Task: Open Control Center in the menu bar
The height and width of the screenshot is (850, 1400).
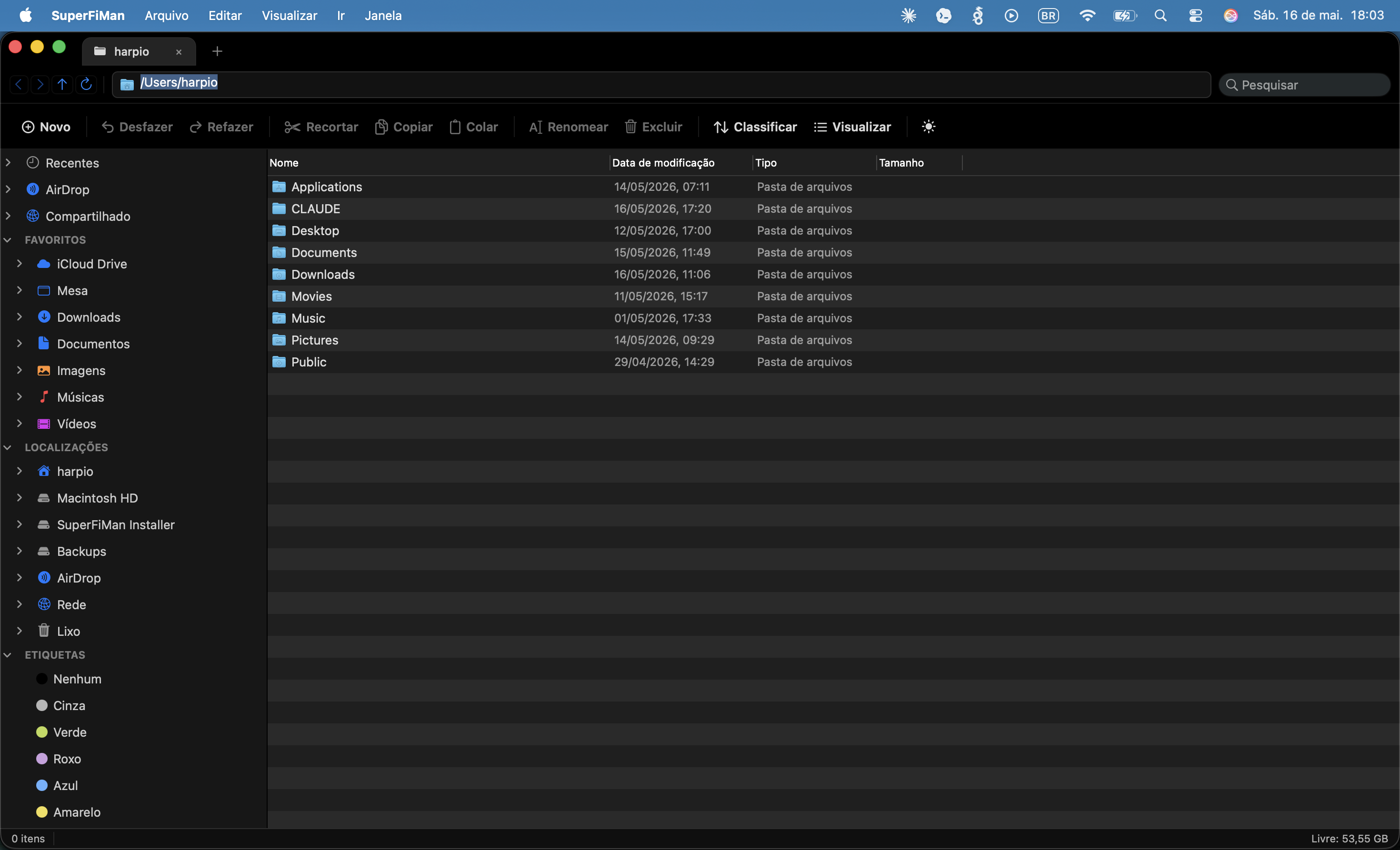Action: pos(1195,15)
